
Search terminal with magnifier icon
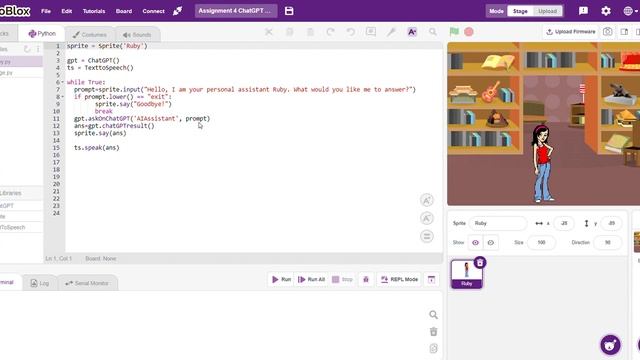click(x=433, y=314)
